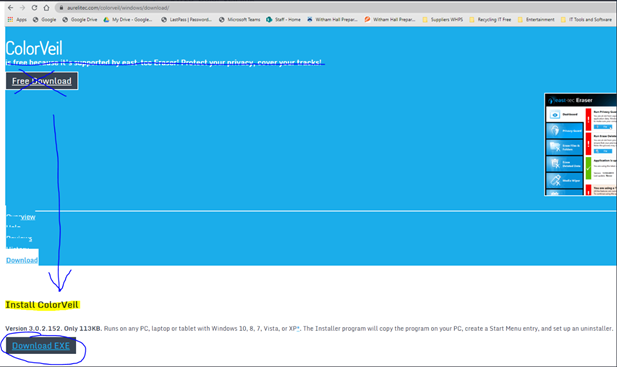
Task: Open the east-tec Eraser screenshot thumbnail
Action: click(580, 144)
